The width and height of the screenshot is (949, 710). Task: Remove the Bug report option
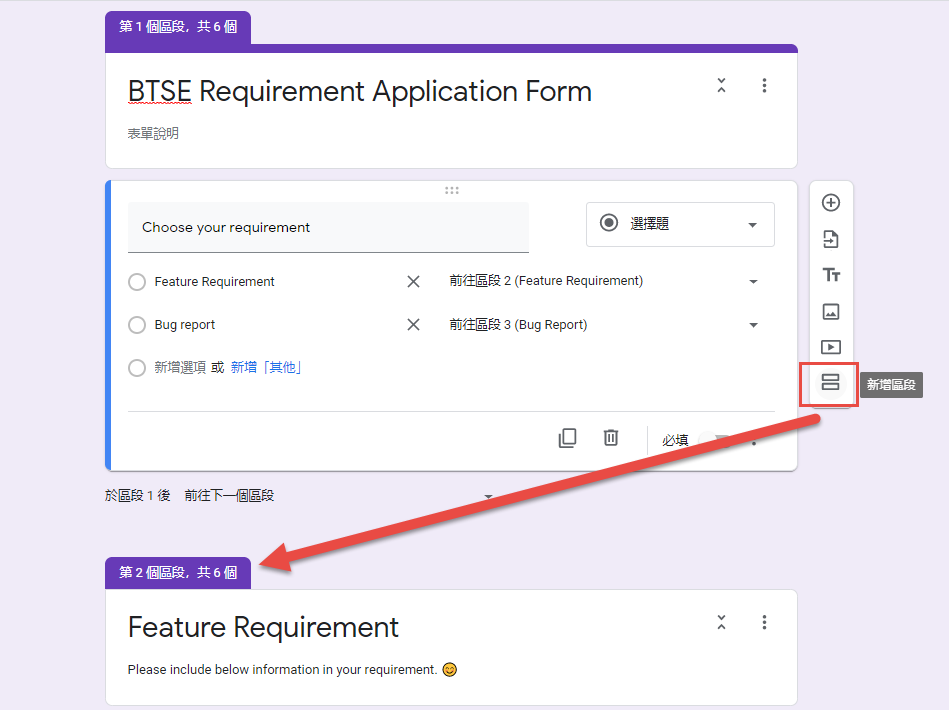point(413,325)
